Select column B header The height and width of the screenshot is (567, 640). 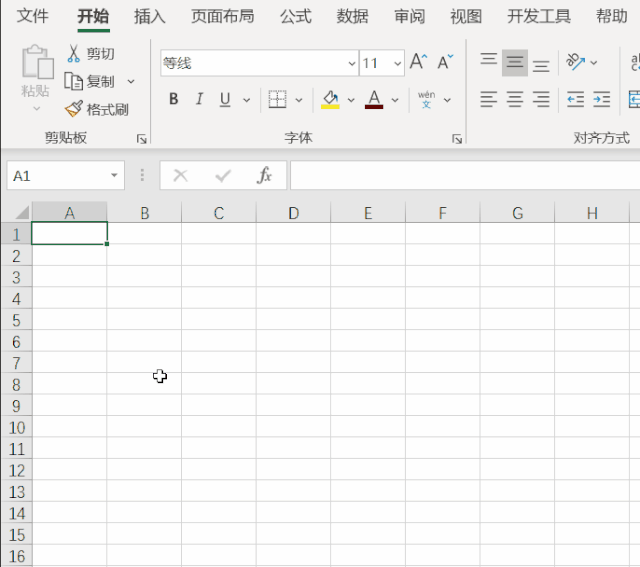144,213
